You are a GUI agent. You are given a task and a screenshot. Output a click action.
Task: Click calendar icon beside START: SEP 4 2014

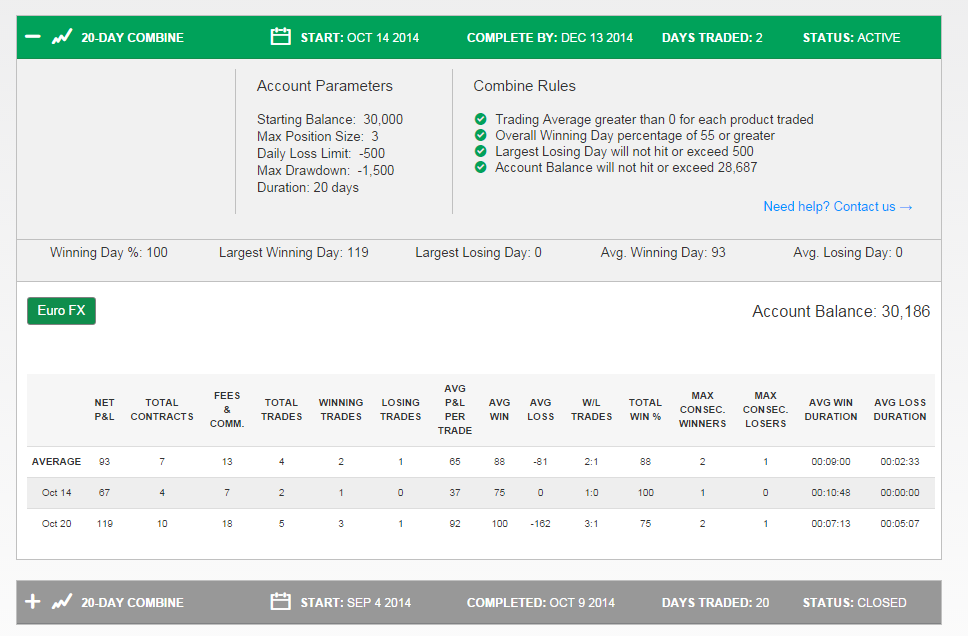click(x=280, y=601)
